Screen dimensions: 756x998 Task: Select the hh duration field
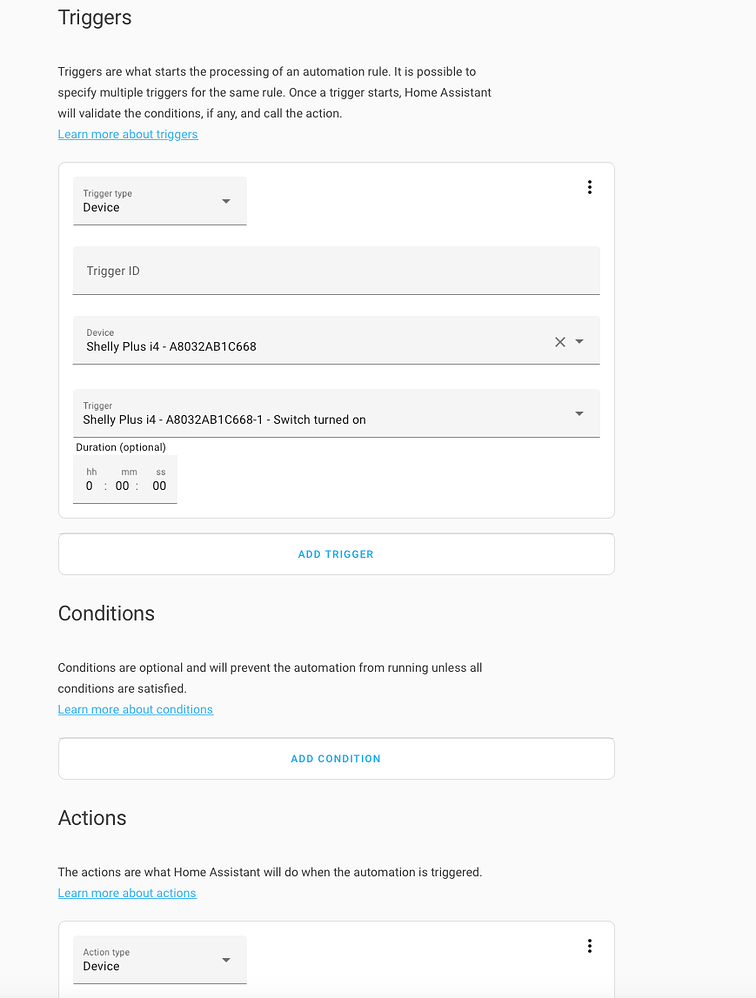[89, 485]
